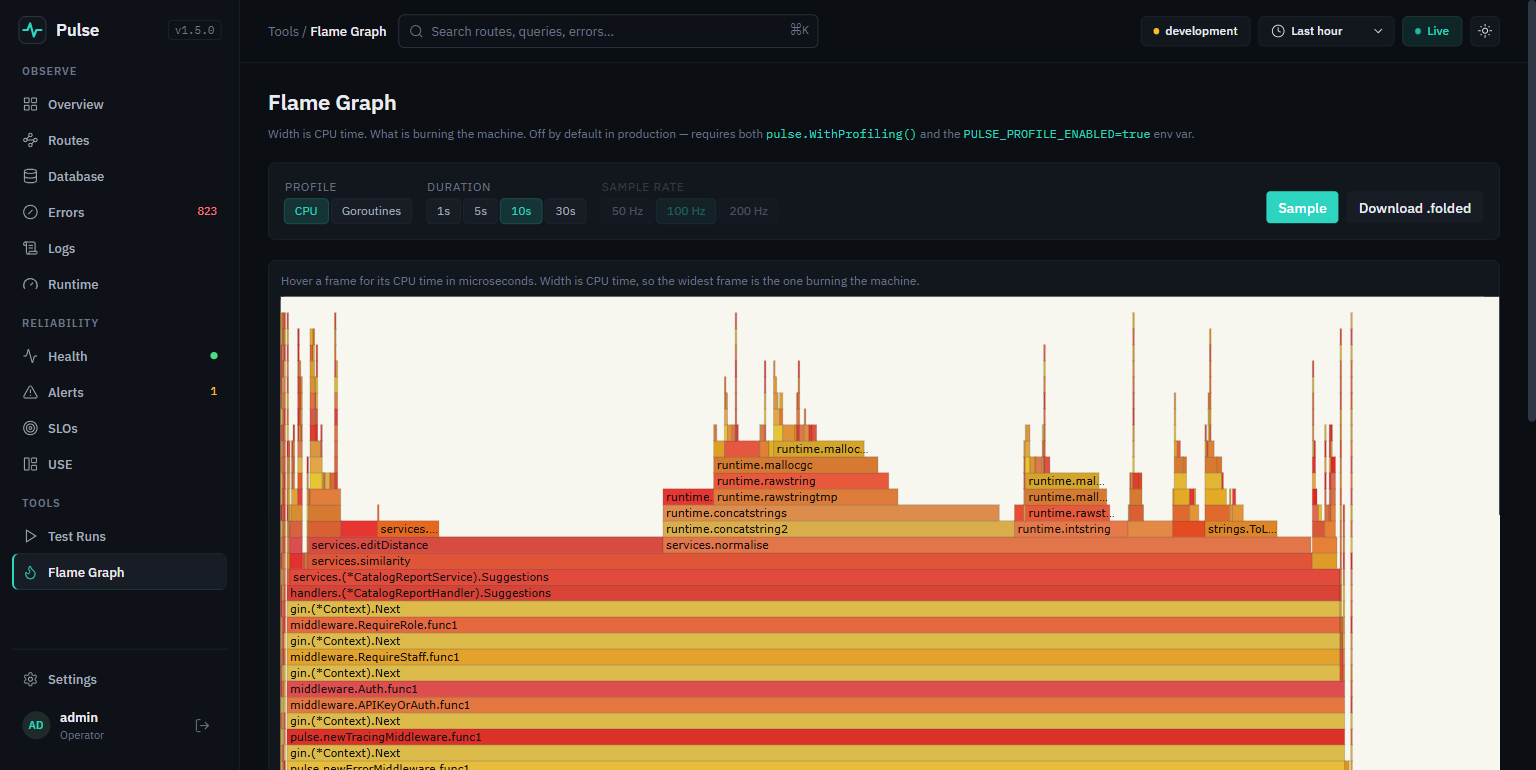Click the Tools breadcrumb link
The image size is (1536, 770).
[x=283, y=31]
